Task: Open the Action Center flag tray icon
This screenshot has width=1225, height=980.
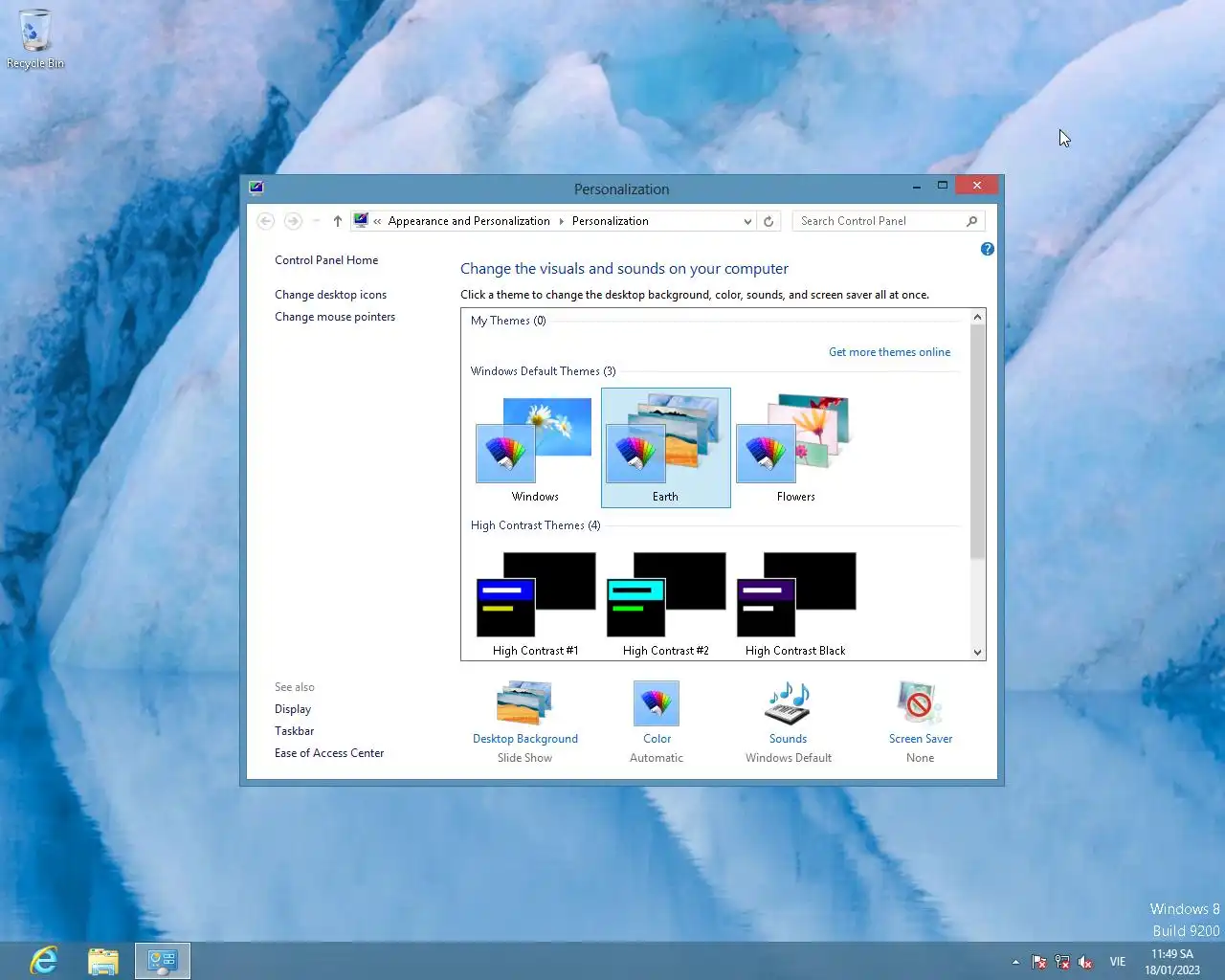Action: [1039, 962]
